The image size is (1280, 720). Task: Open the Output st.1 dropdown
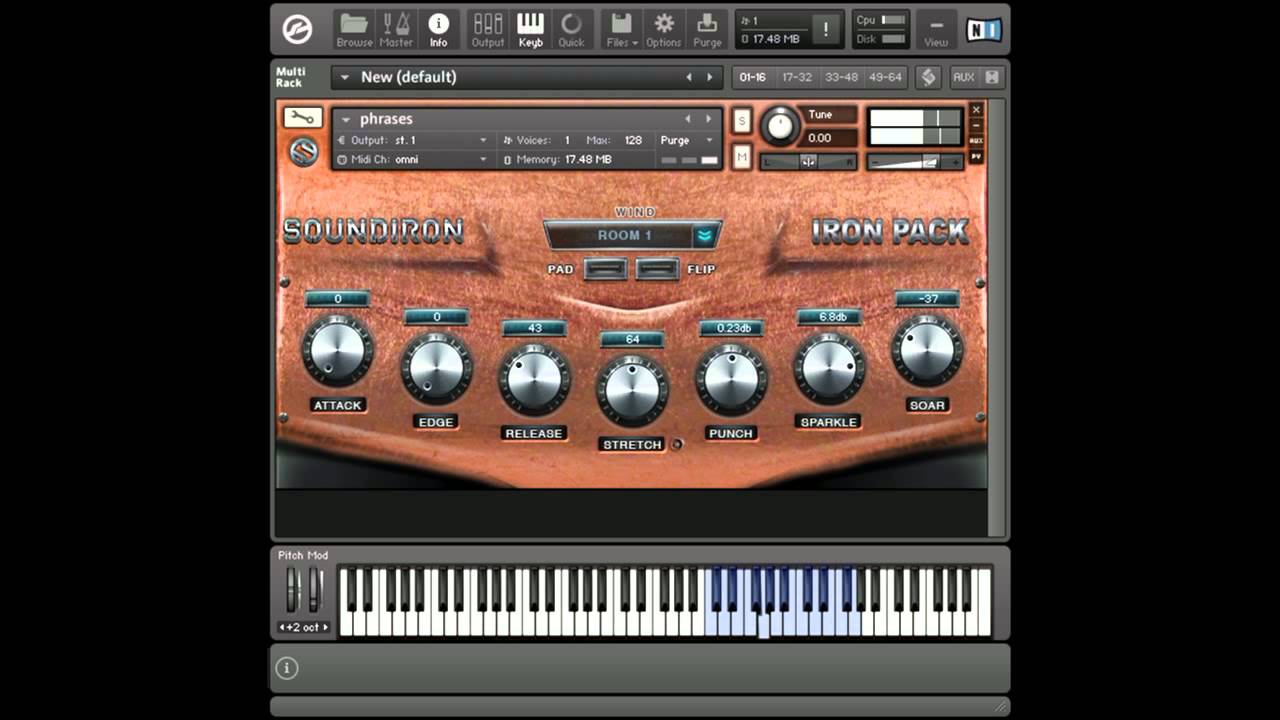[x=413, y=140]
